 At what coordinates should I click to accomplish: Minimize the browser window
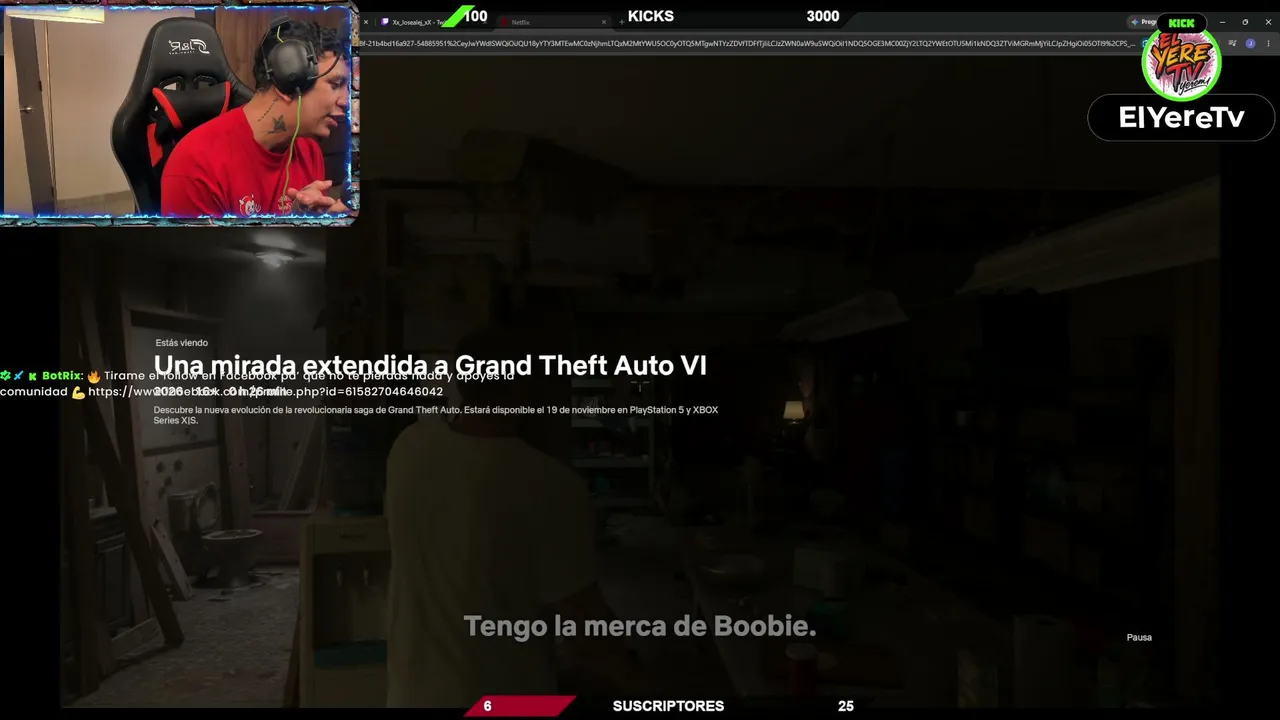(1222, 22)
